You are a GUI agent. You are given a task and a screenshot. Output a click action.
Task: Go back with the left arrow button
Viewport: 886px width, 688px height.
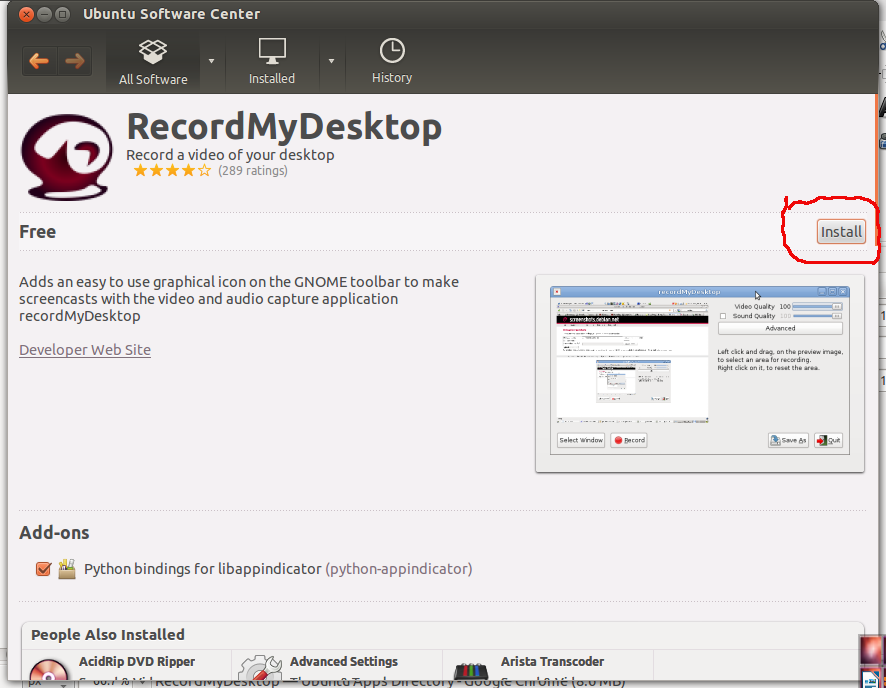(x=39, y=61)
